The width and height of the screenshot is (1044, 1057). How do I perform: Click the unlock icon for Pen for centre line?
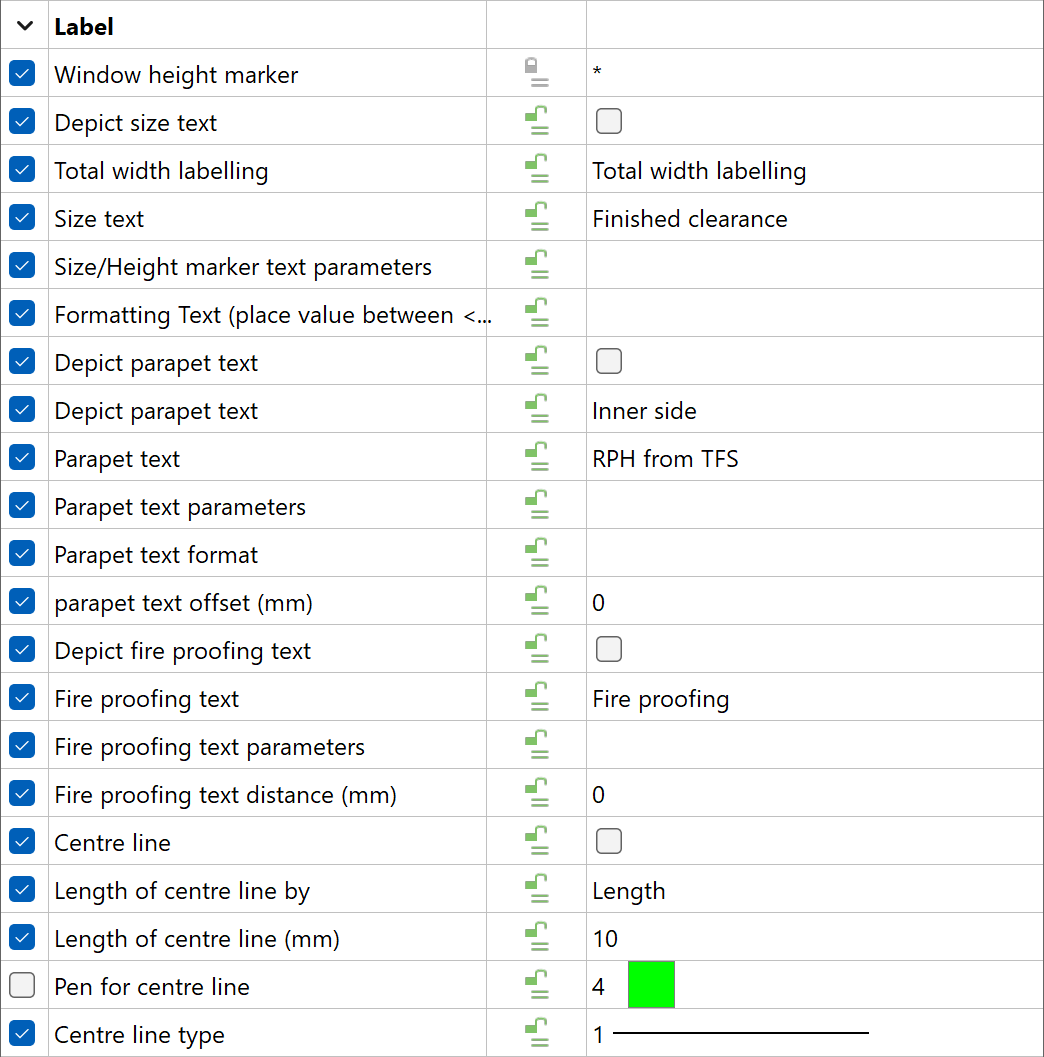(536, 985)
